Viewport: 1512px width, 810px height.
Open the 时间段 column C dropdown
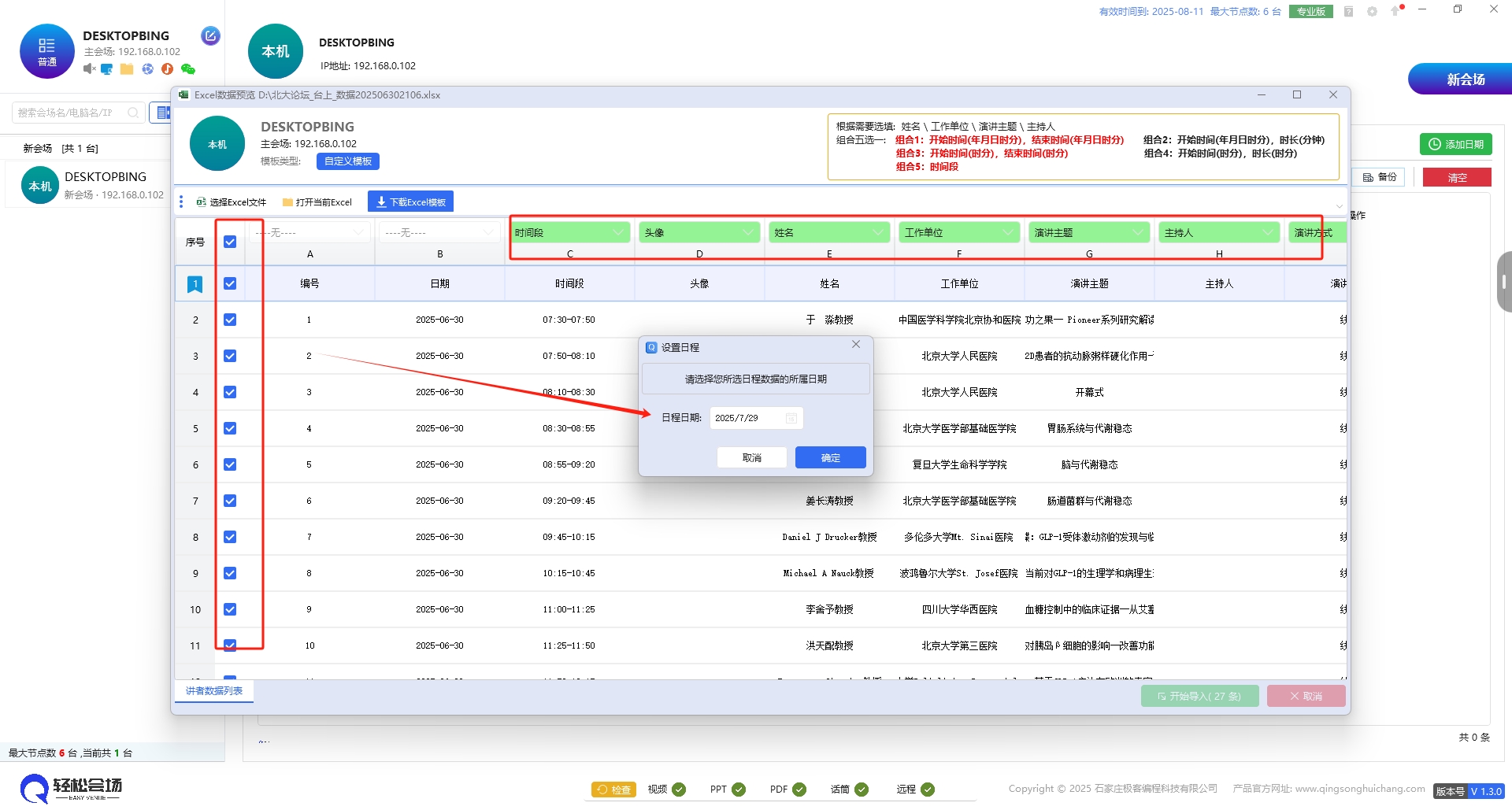click(x=569, y=232)
